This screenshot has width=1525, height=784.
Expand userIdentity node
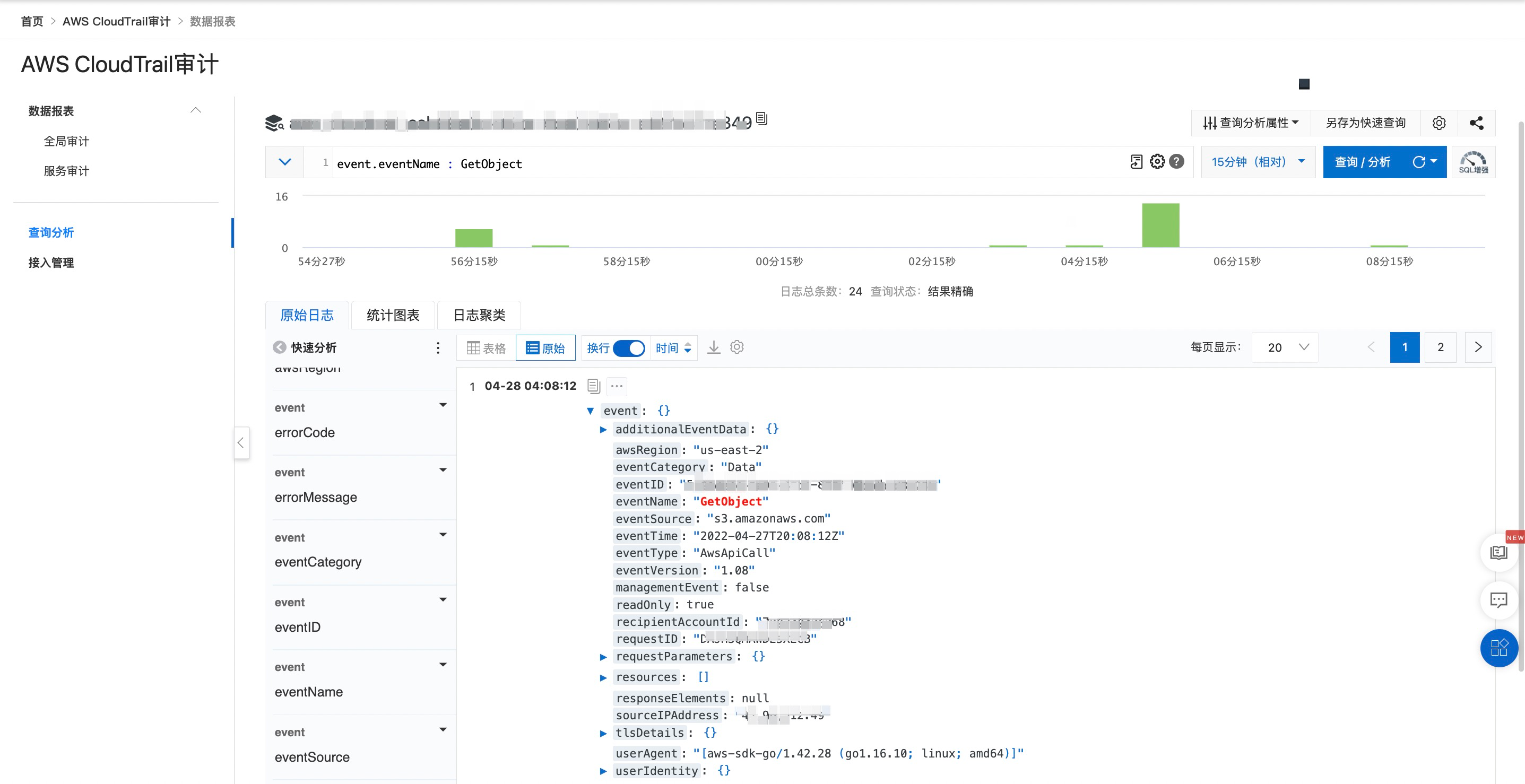tap(603, 771)
